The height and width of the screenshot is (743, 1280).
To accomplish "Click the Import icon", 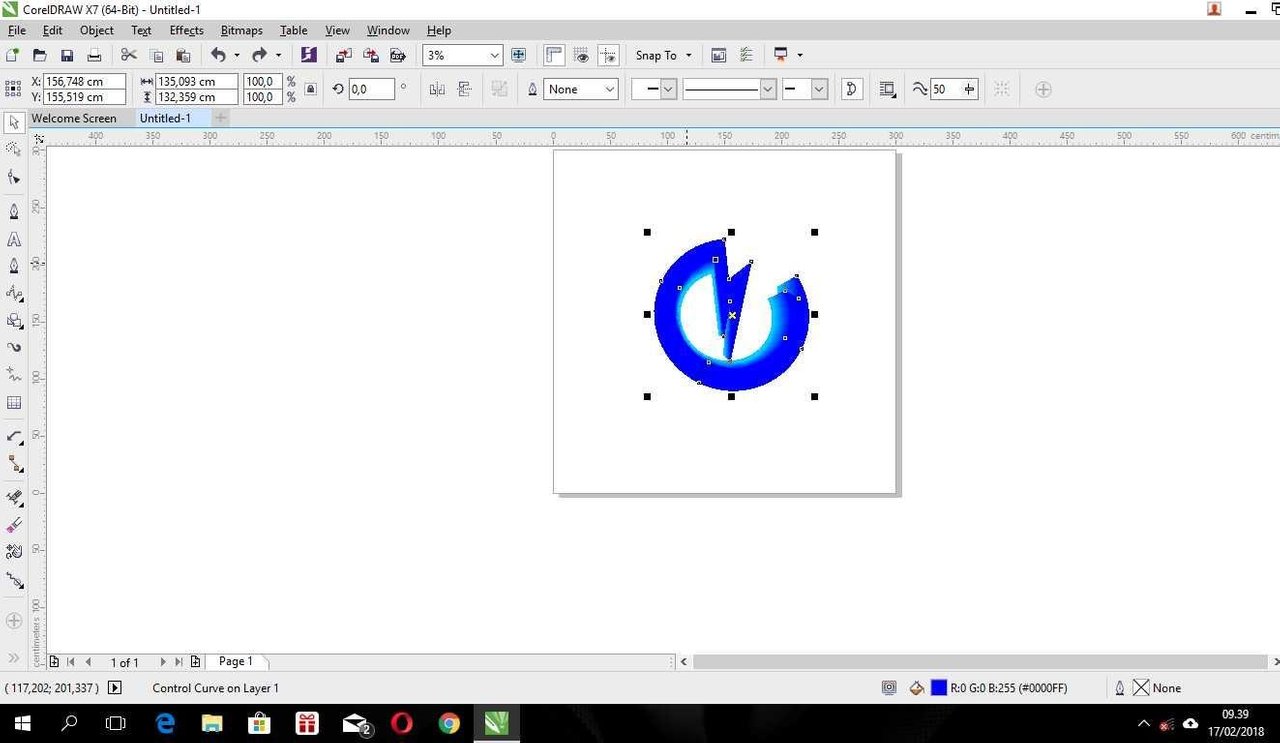I will point(343,55).
